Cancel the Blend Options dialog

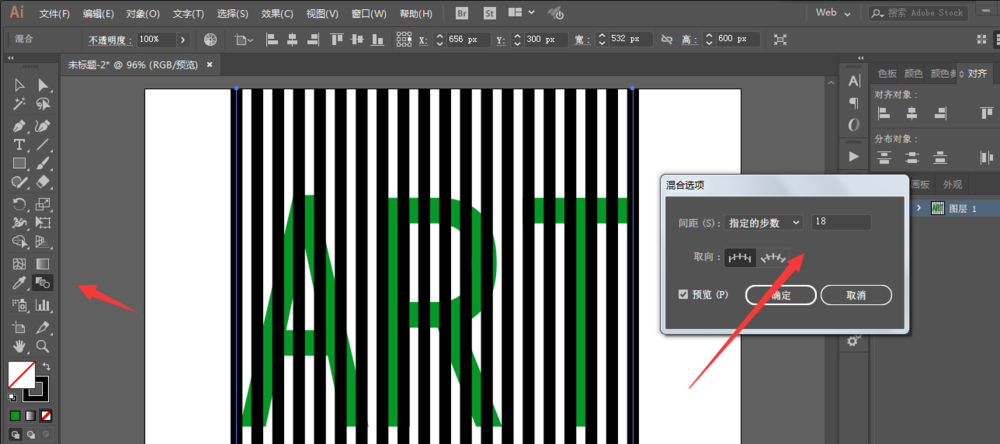click(x=856, y=295)
